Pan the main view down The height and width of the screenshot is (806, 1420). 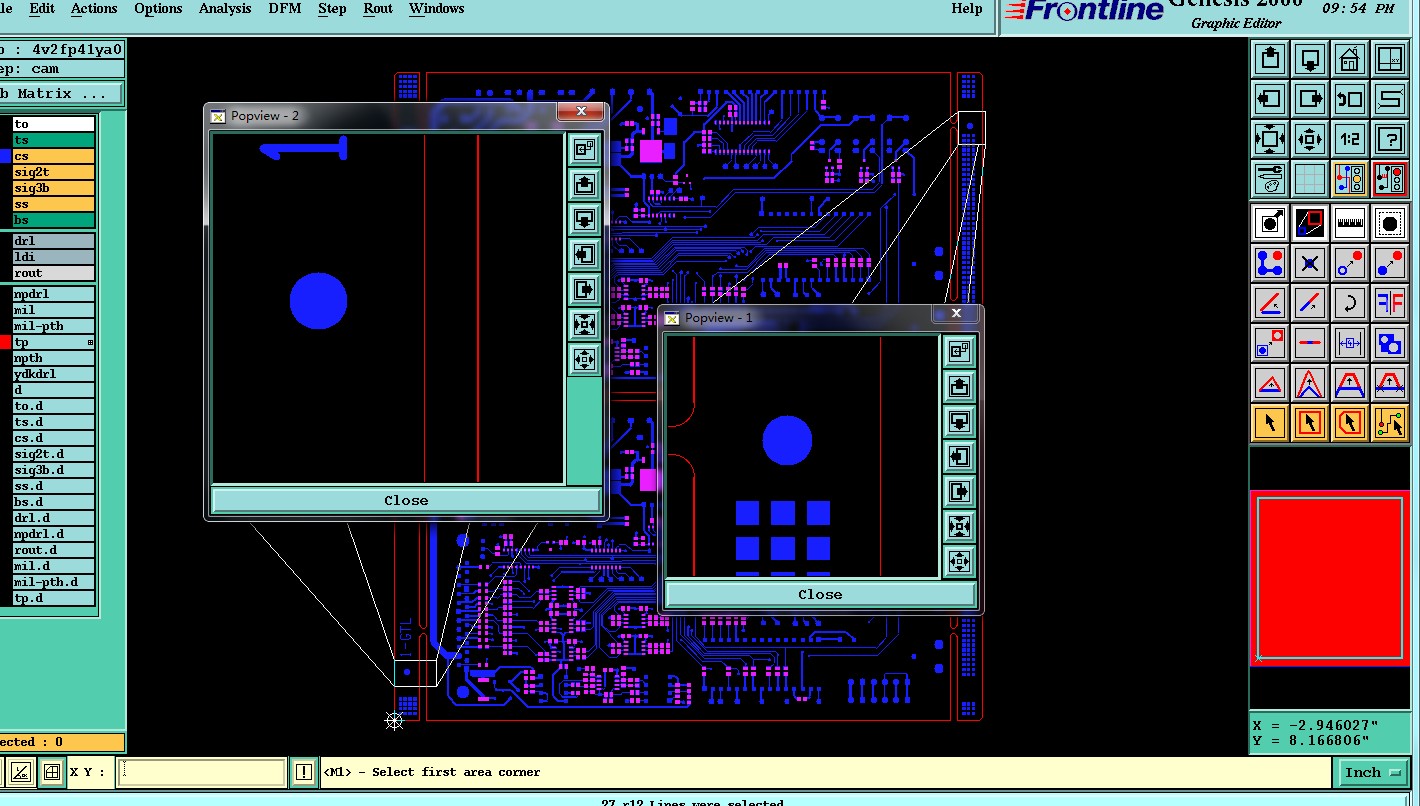coord(1310,59)
